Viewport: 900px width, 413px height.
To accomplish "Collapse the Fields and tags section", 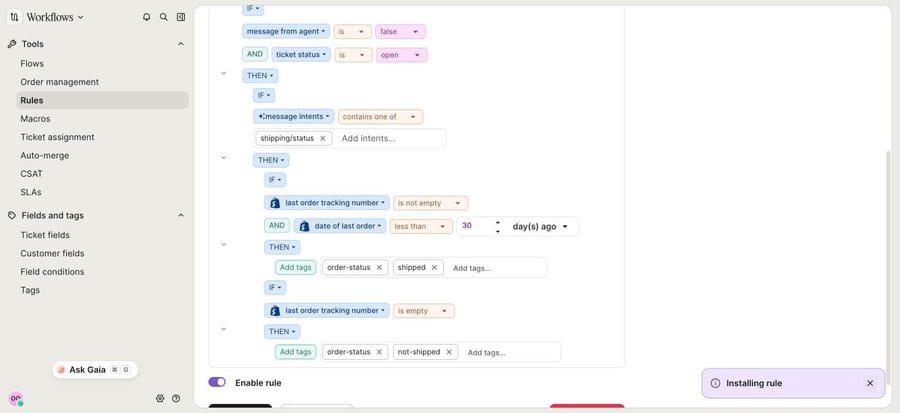I will (181, 216).
